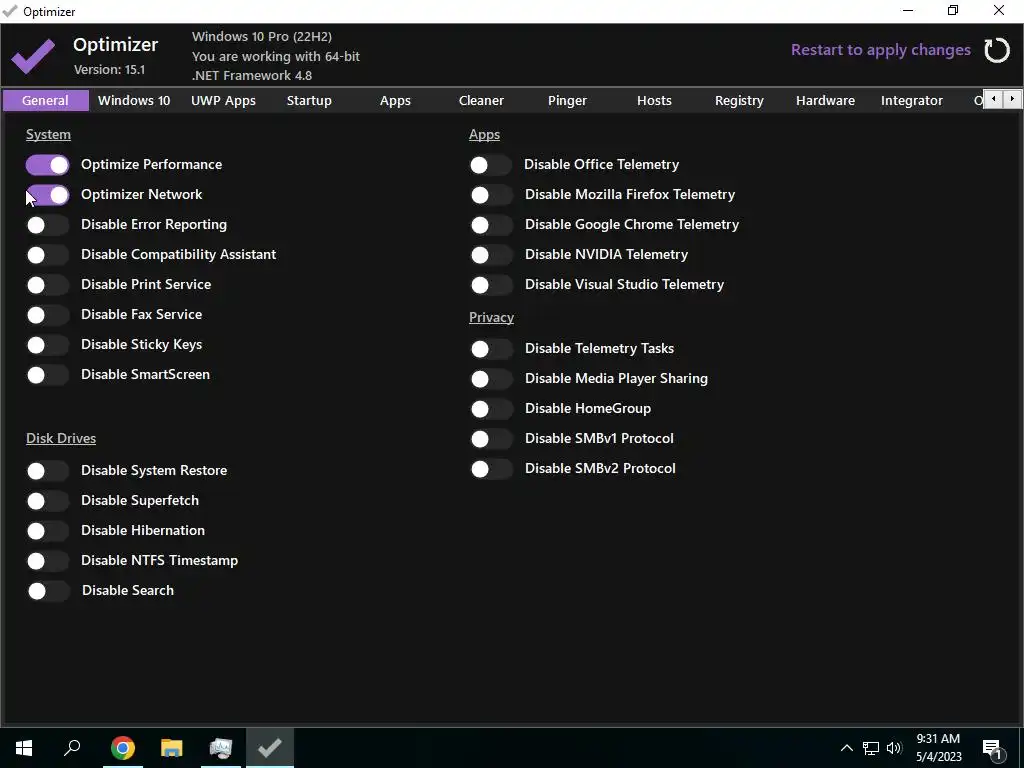Click the System section heading
The height and width of the screenshot is (768, 1024).
(x=48, y=135)
